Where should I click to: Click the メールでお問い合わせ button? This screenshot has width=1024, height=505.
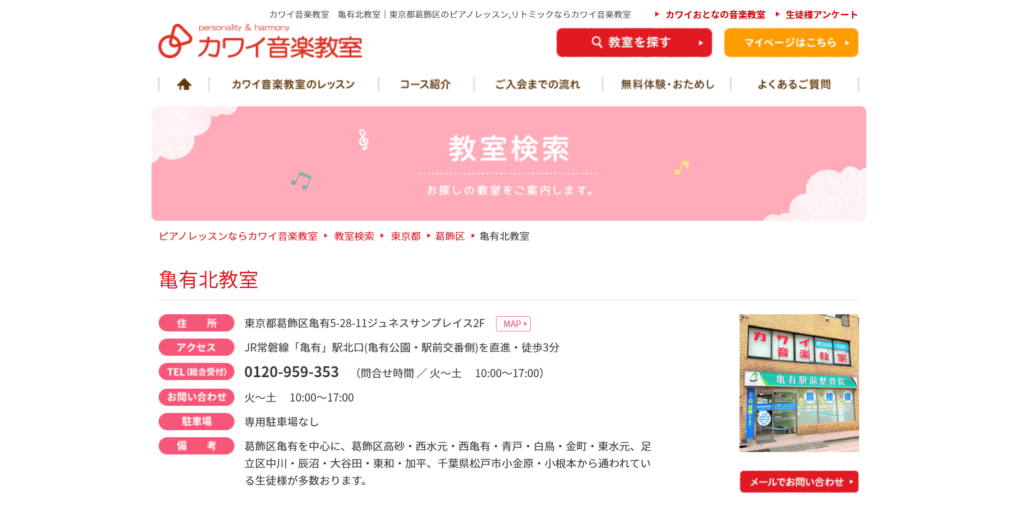(799, 481)
